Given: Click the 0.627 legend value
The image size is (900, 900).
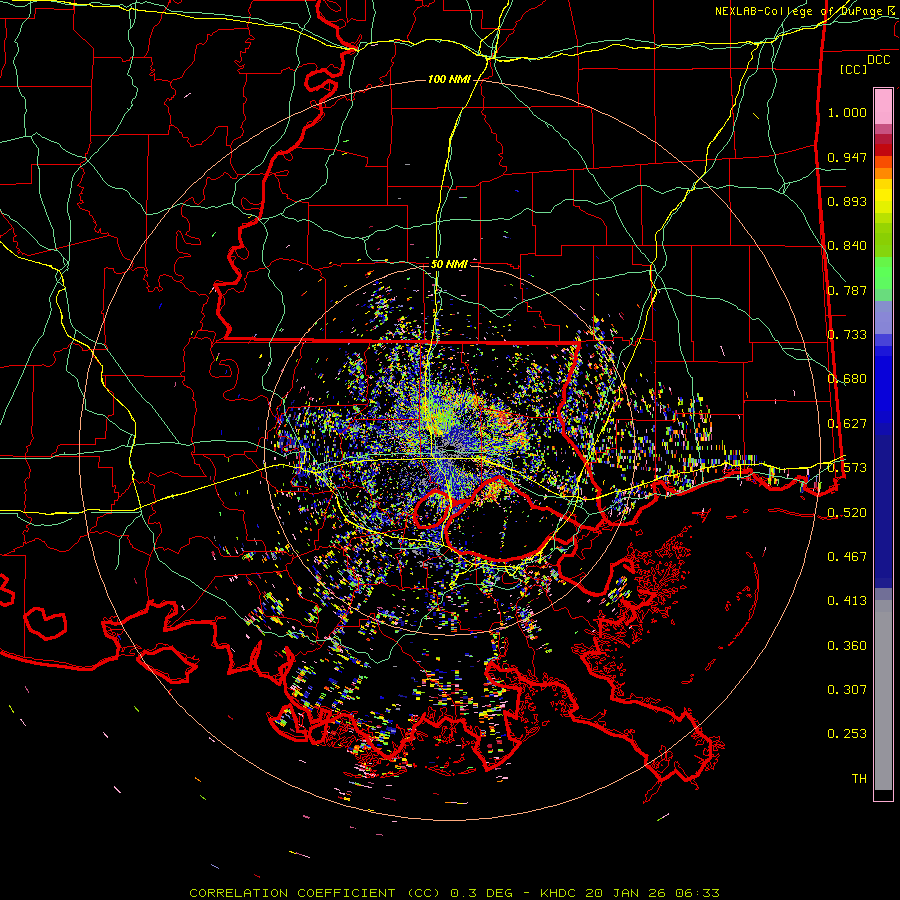Looking at the screenshot, I should [847, 424].
